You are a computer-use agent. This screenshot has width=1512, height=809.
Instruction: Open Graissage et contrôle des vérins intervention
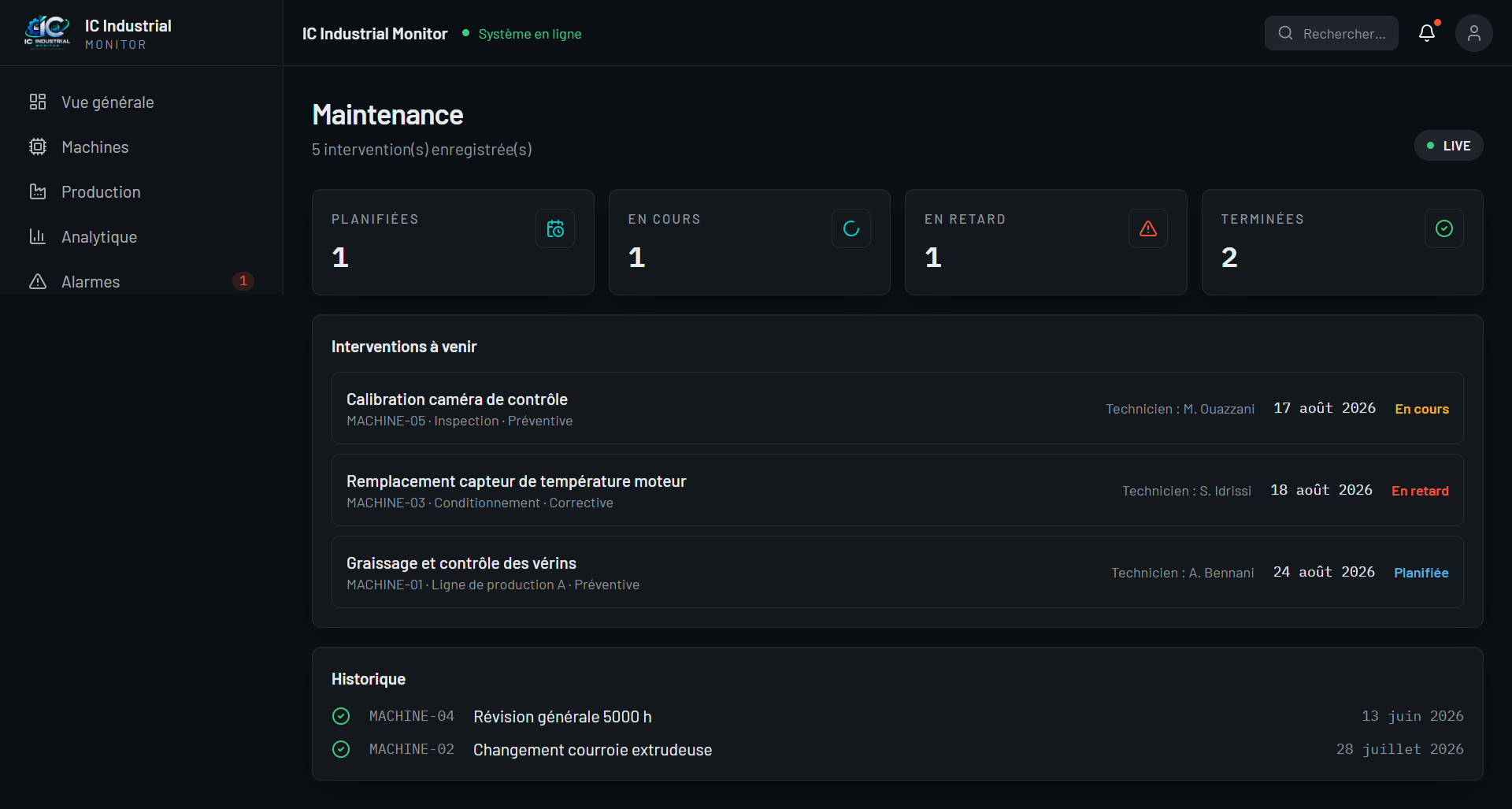[898, 572]
